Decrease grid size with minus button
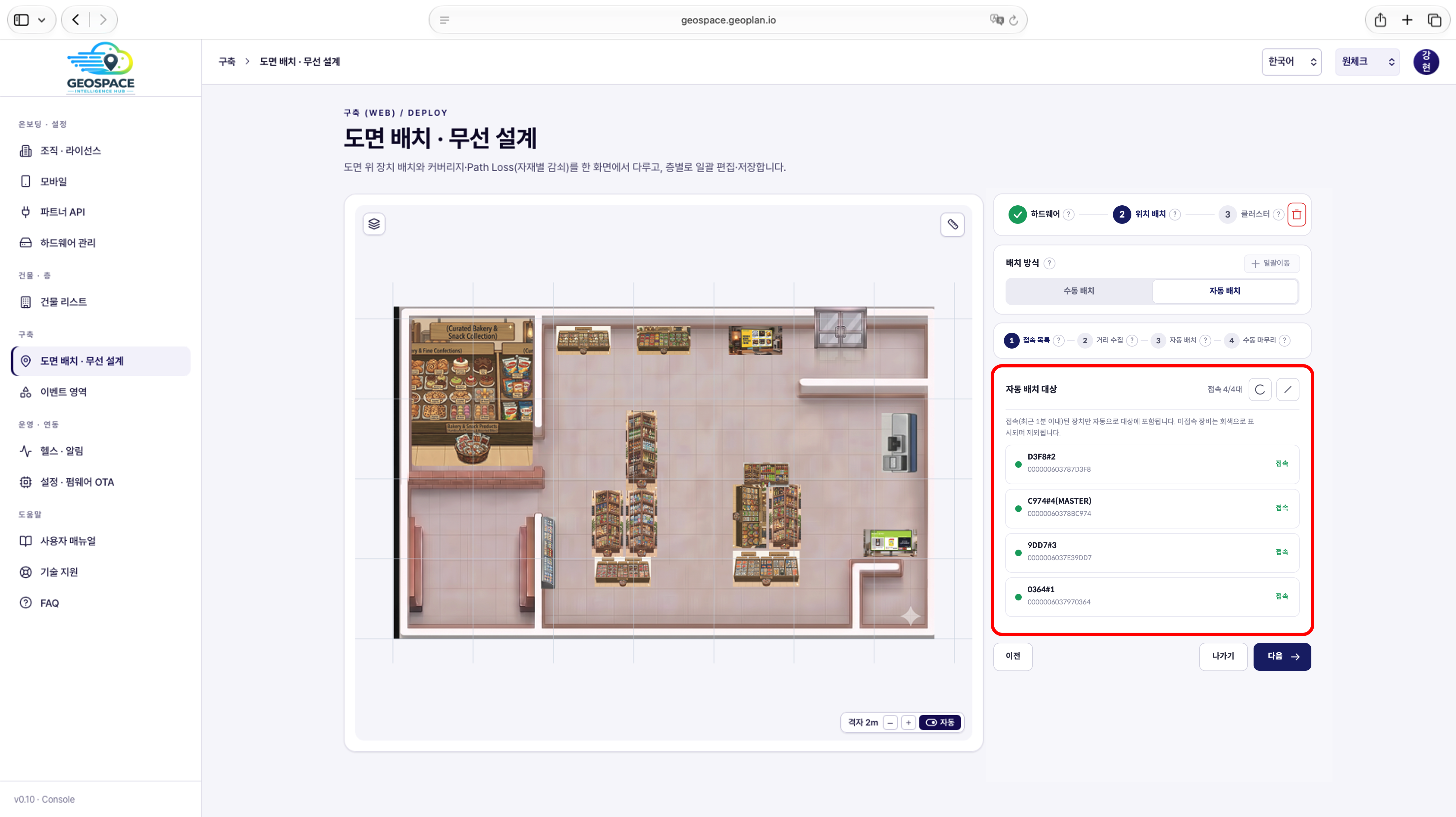Image resolution: width=1456 pixels, height=817 pixels. coord(890,723)
